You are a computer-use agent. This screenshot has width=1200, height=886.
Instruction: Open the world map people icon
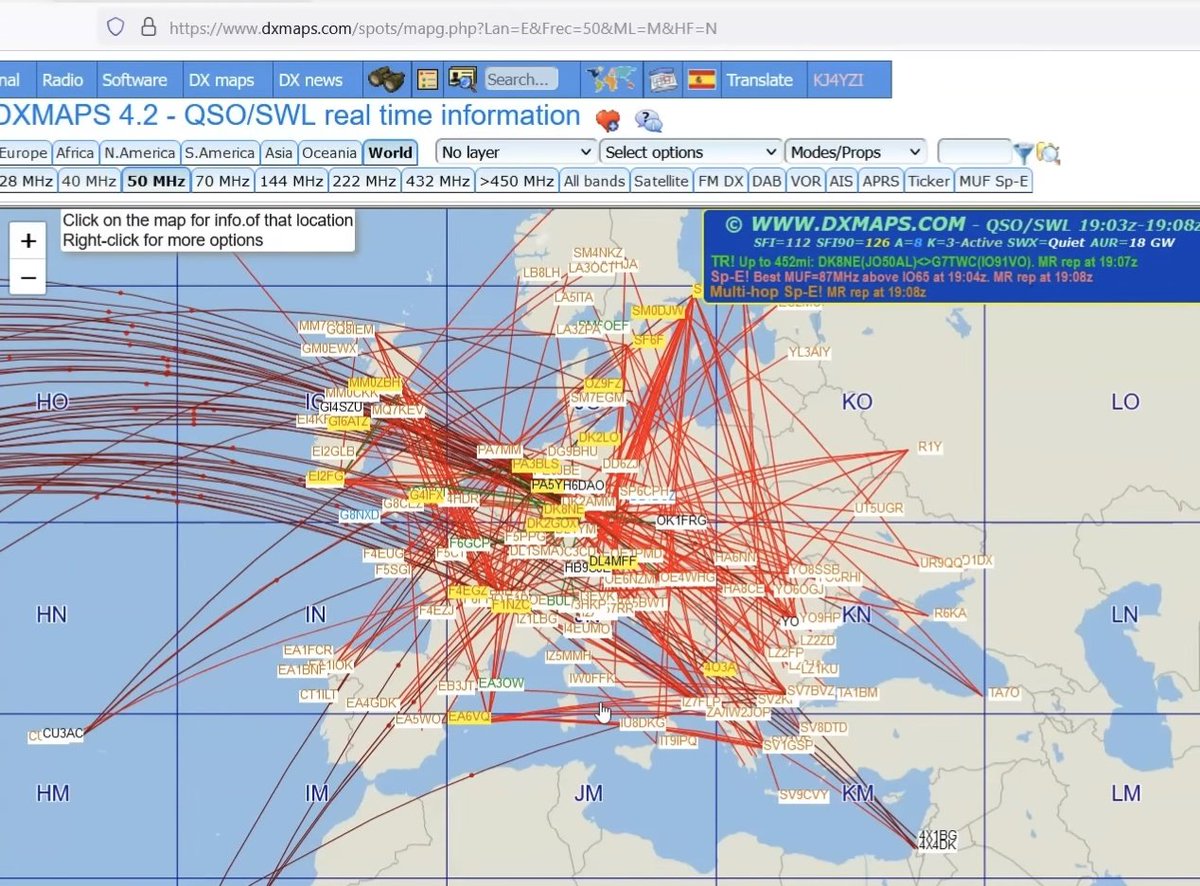pos(611,80)
